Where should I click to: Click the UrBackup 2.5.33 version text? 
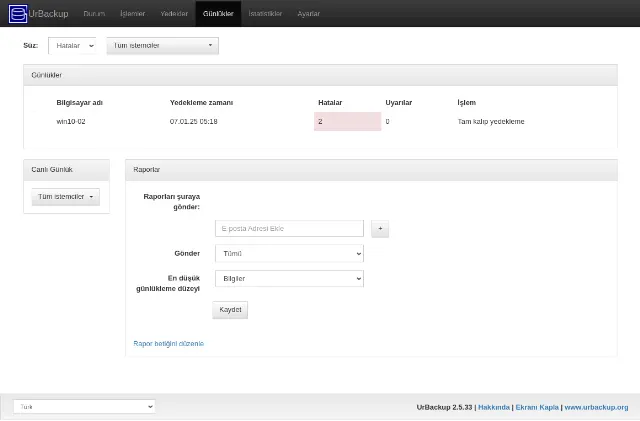coord(444,408)
